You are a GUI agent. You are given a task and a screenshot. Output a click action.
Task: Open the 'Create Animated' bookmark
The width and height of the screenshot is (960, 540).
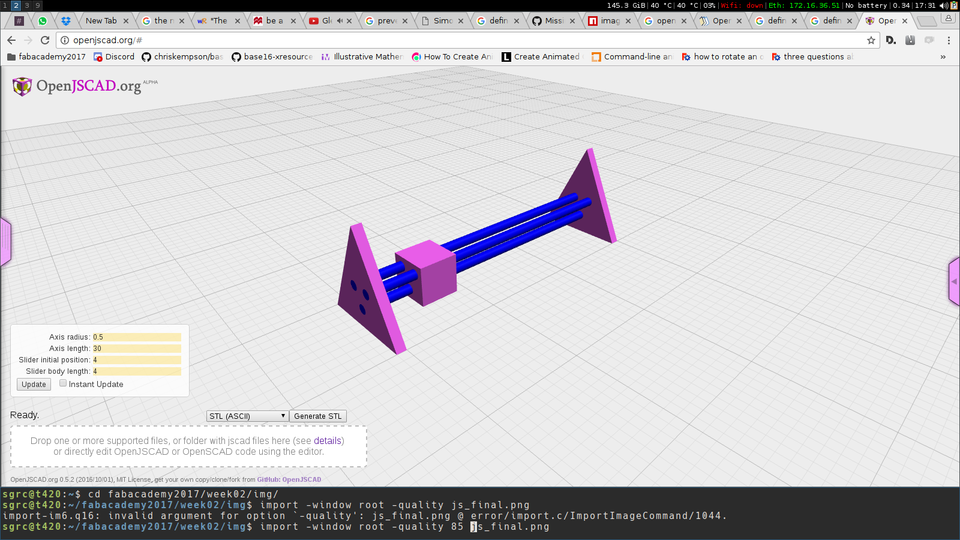(x=541, y=56)
